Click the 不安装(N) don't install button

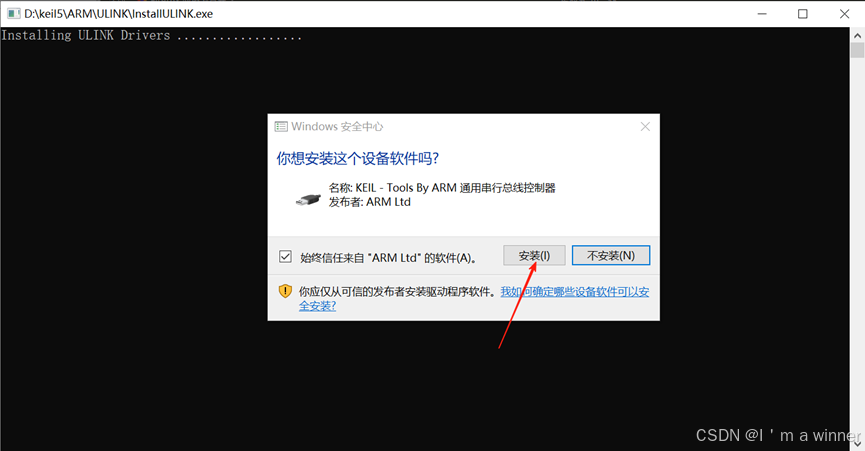[x=611, y=256]
